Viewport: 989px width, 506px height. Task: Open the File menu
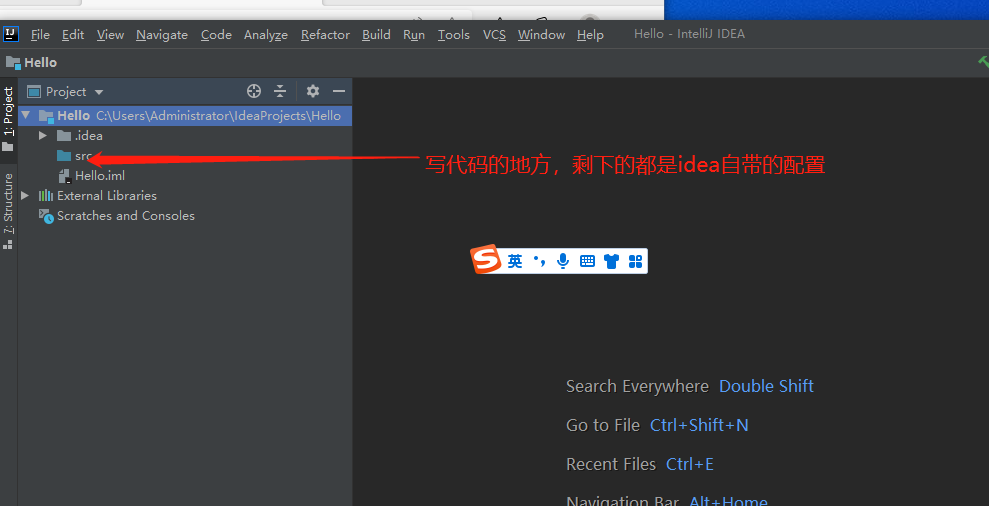(x=40, y=35)
